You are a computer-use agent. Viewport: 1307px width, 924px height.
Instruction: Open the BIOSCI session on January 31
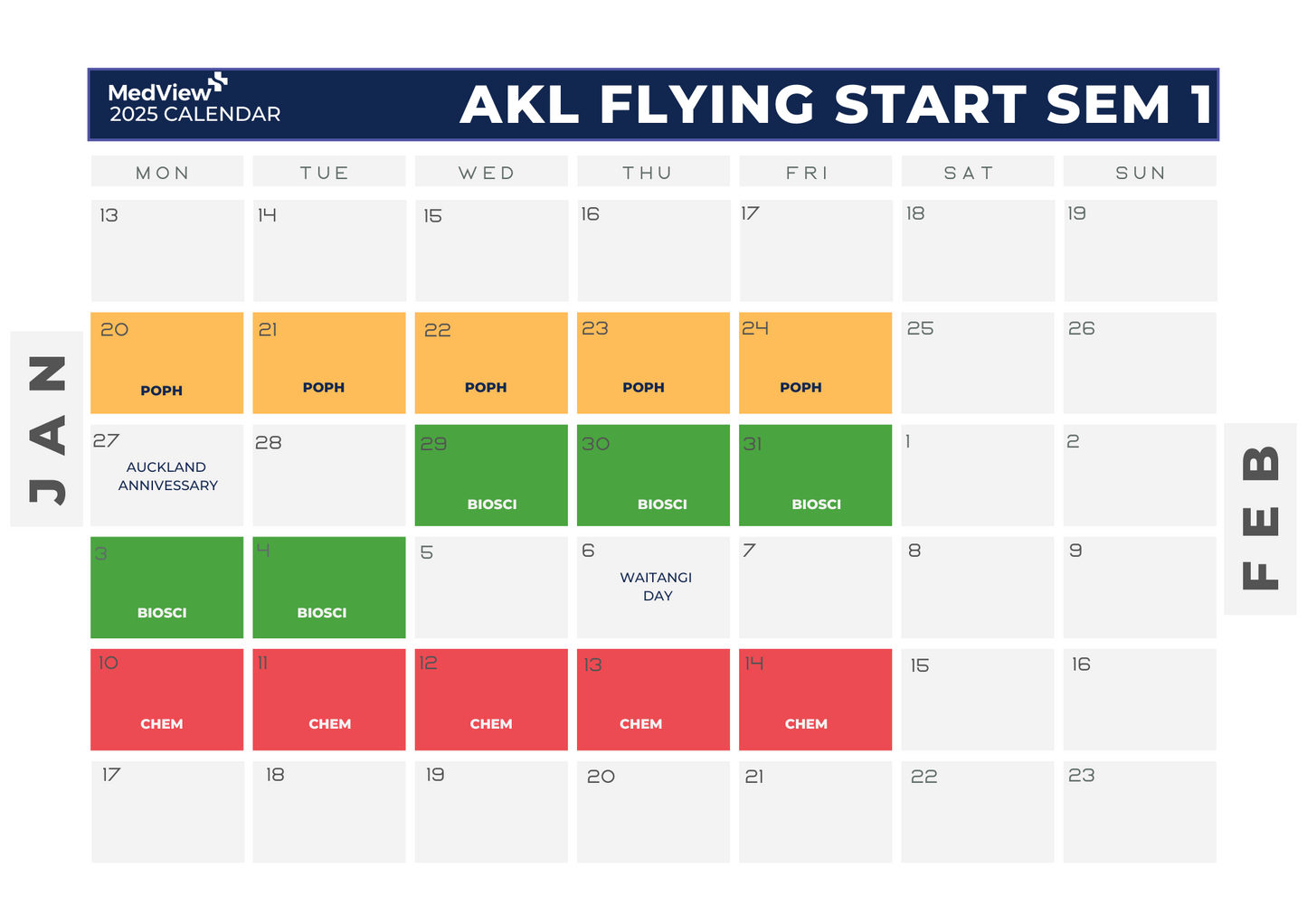(x=815, y=476)
